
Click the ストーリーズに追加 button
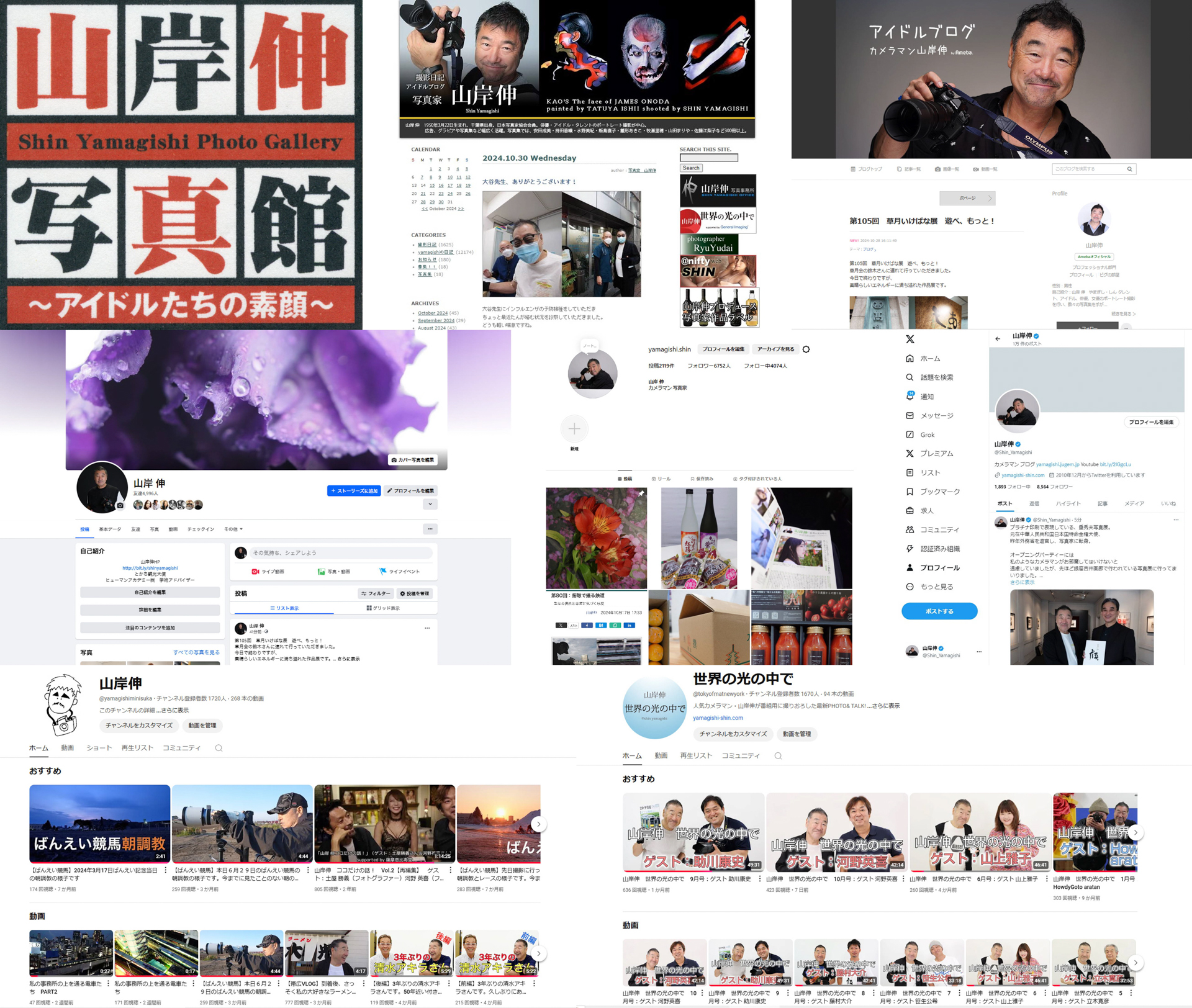coord(354,491)
